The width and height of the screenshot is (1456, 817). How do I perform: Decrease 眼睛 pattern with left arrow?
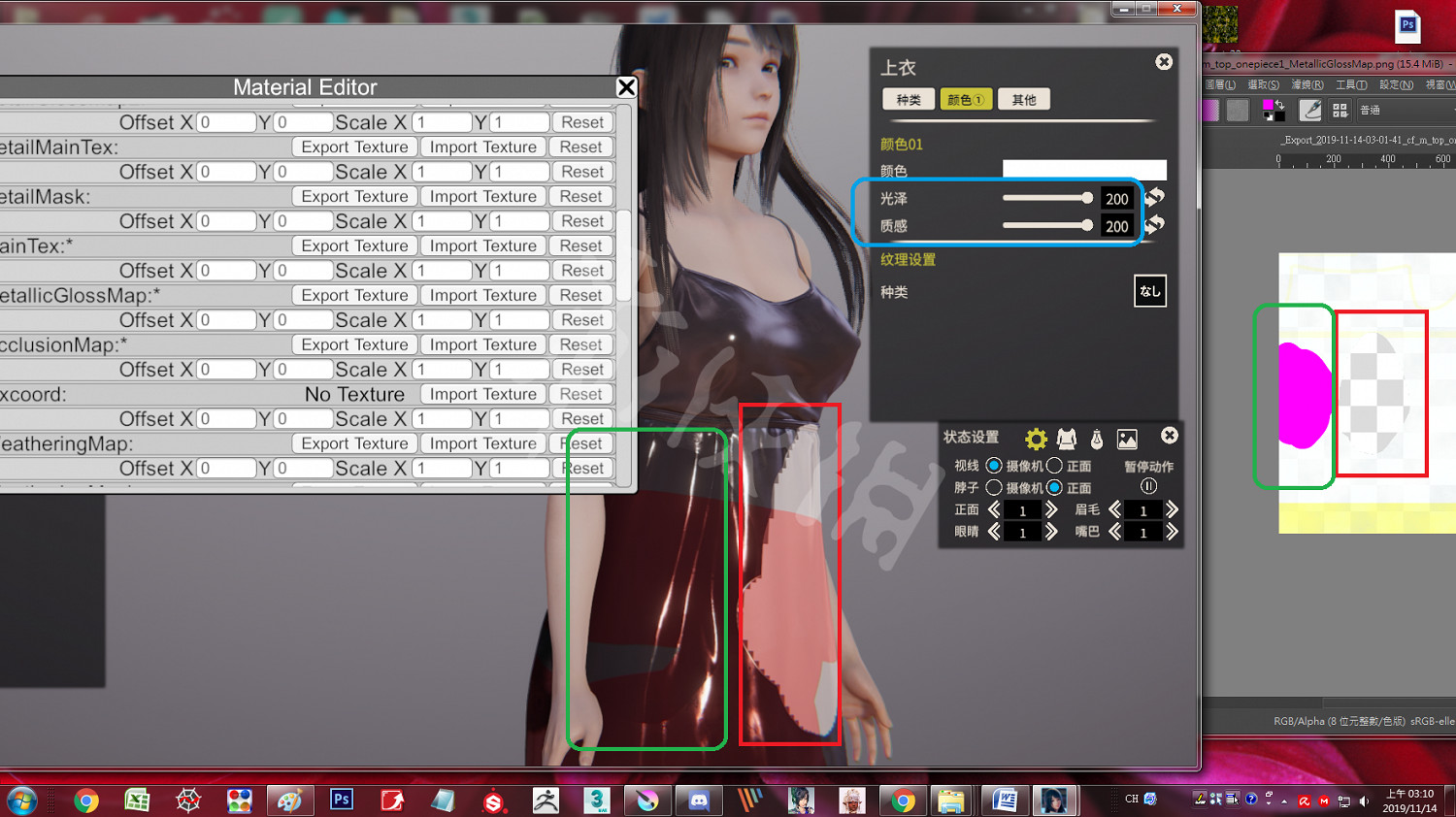994,532
